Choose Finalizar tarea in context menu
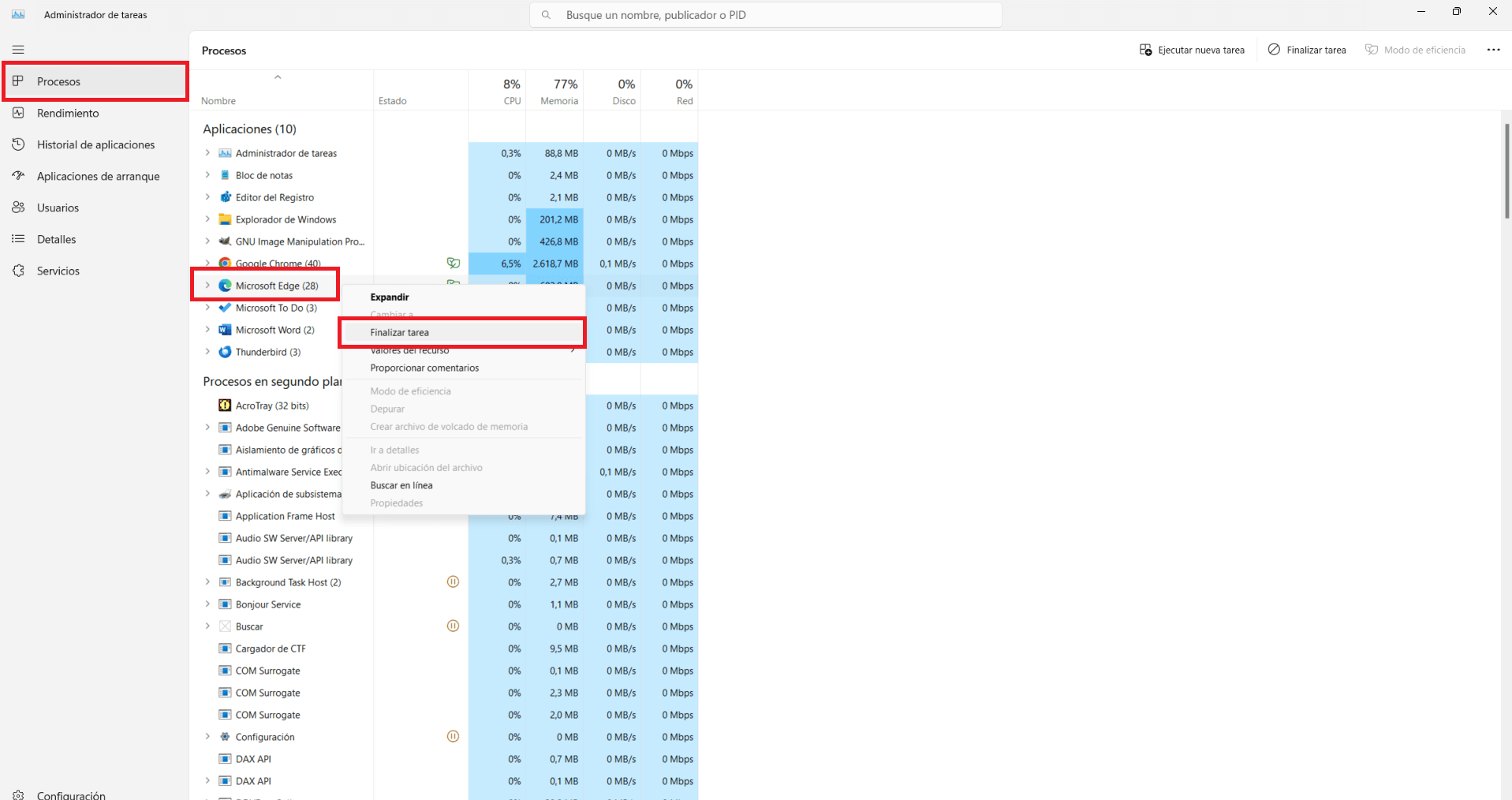This screenshot has height=800, width=1512. tap(464, 332)
